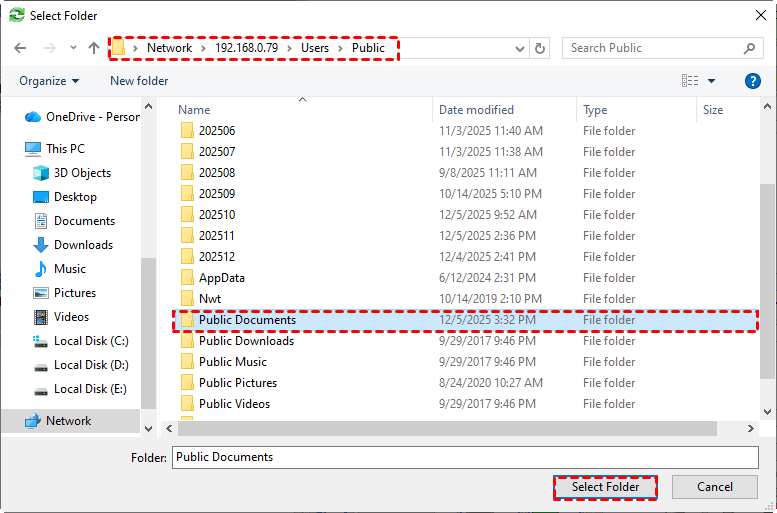The width and height of the screenshot is (777, 513).
Task: Click the Select Folder button
Action: click(x=606, y=487)
